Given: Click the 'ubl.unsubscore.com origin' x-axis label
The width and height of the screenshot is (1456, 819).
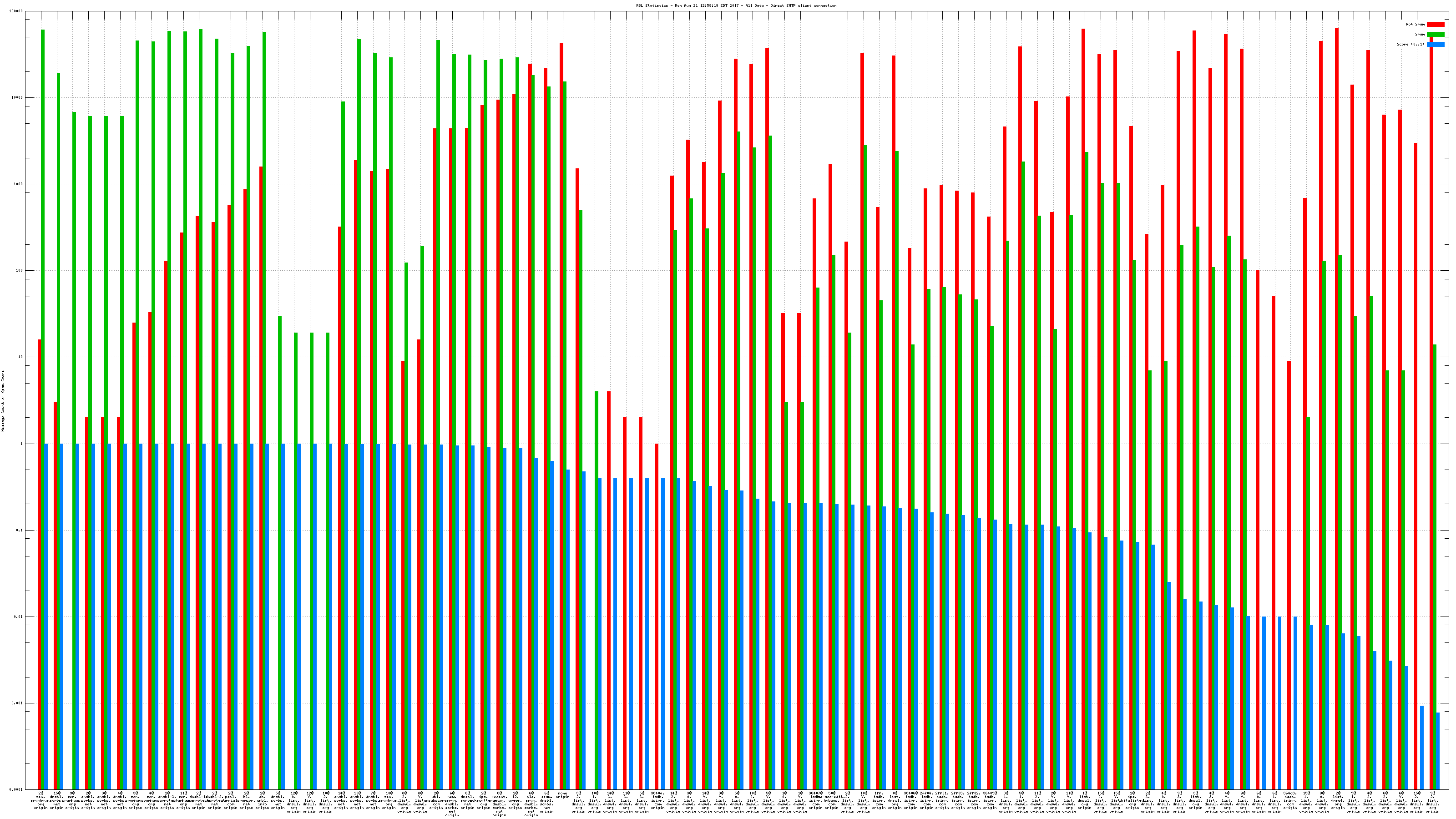Looking at the screenshot, I should (436, 800).
